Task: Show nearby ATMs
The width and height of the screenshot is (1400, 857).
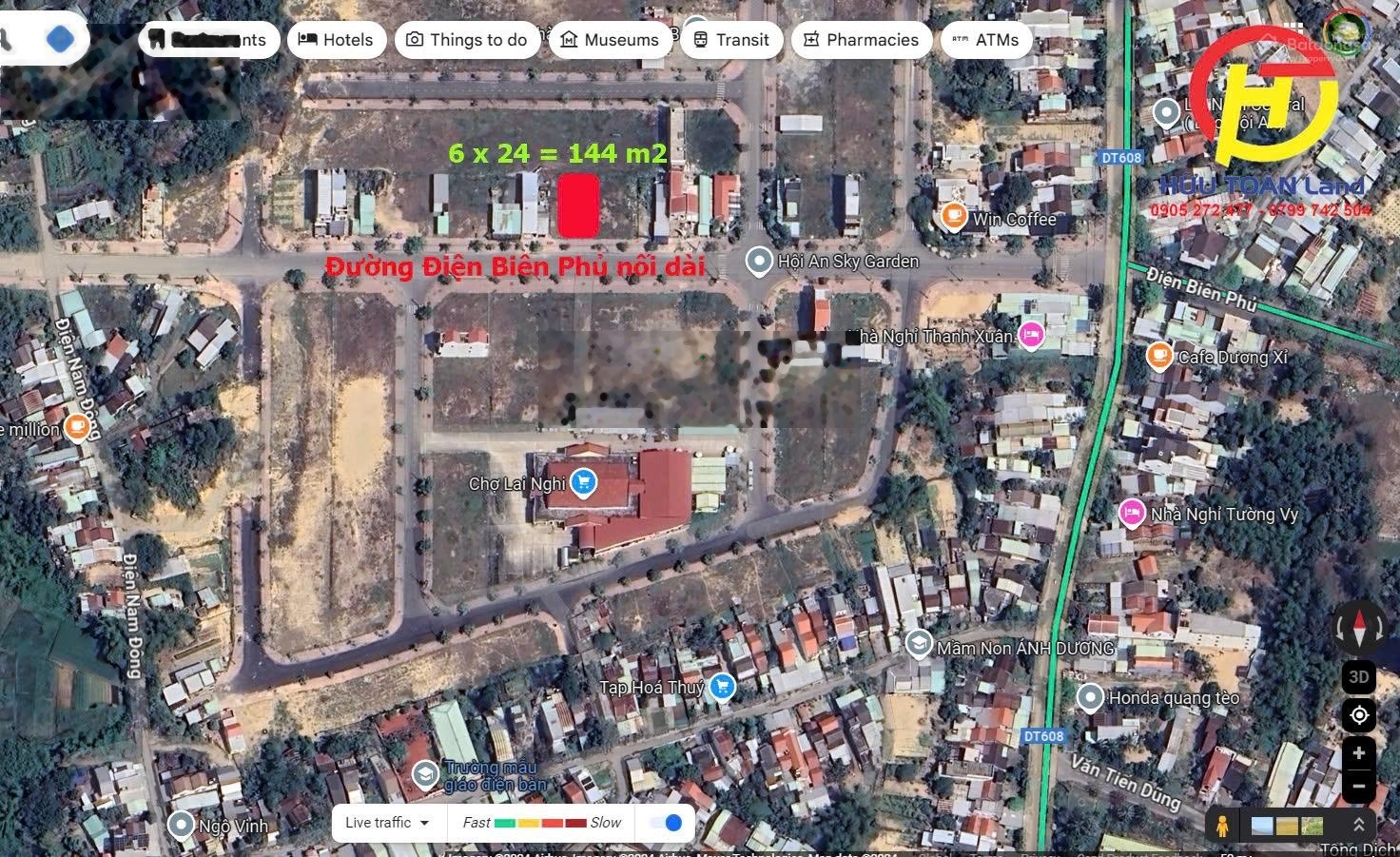Action: [x=985, y=40]
